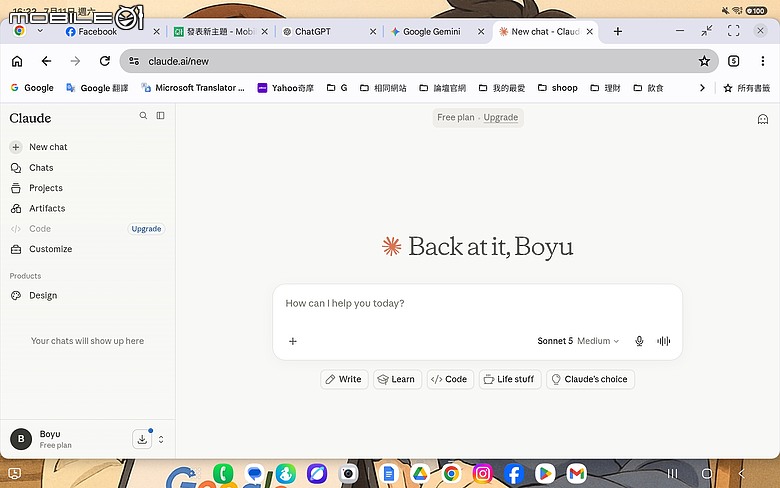Switch to the Google Gemini tab

(431, 31)
